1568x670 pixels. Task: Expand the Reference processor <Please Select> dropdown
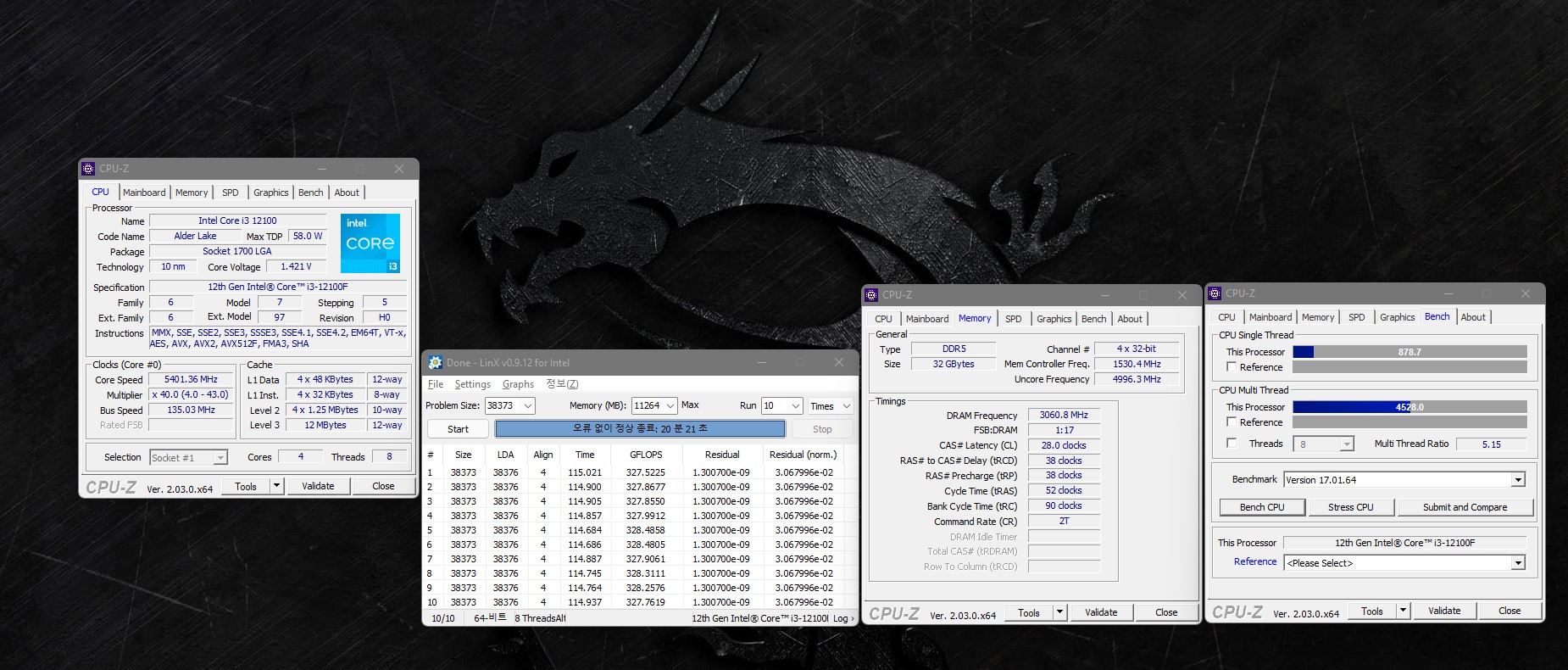pos(1518,563)
